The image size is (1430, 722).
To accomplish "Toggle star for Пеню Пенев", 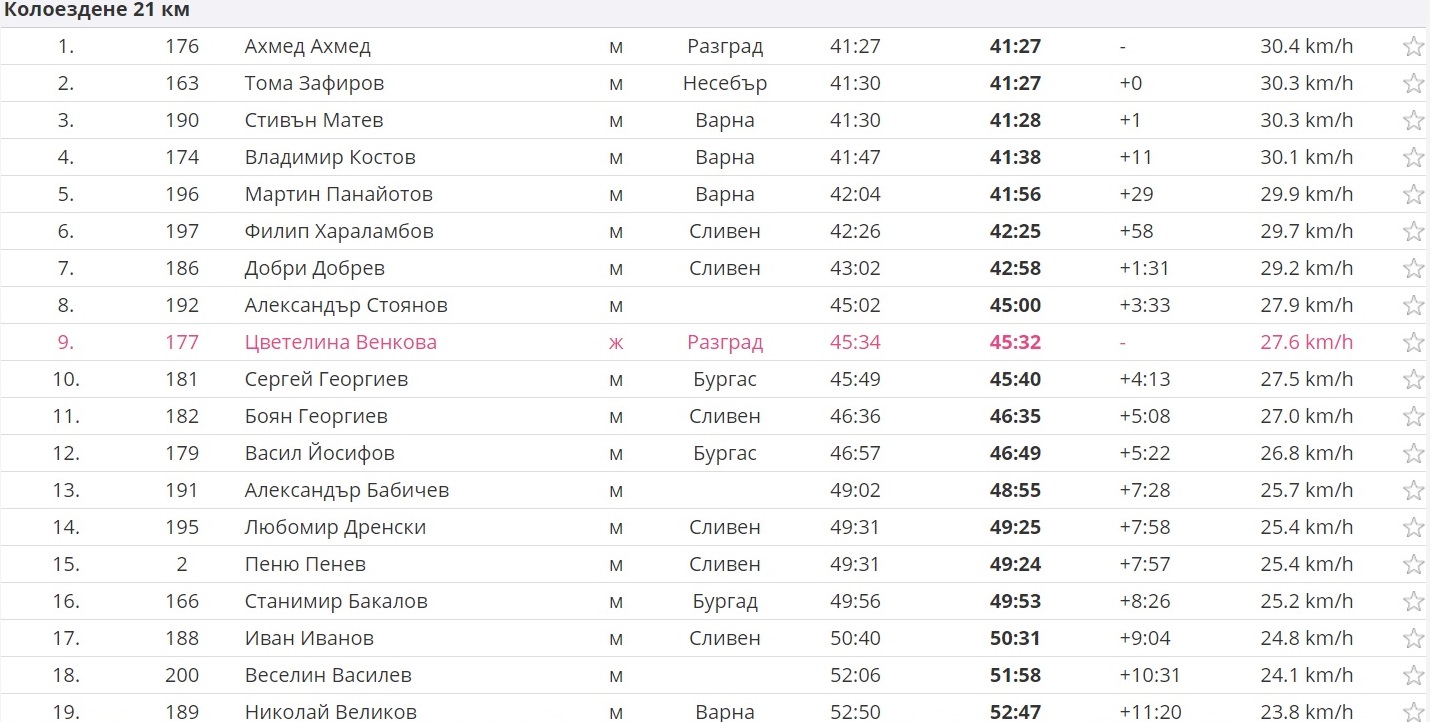I will click(x=1412, y=564).
